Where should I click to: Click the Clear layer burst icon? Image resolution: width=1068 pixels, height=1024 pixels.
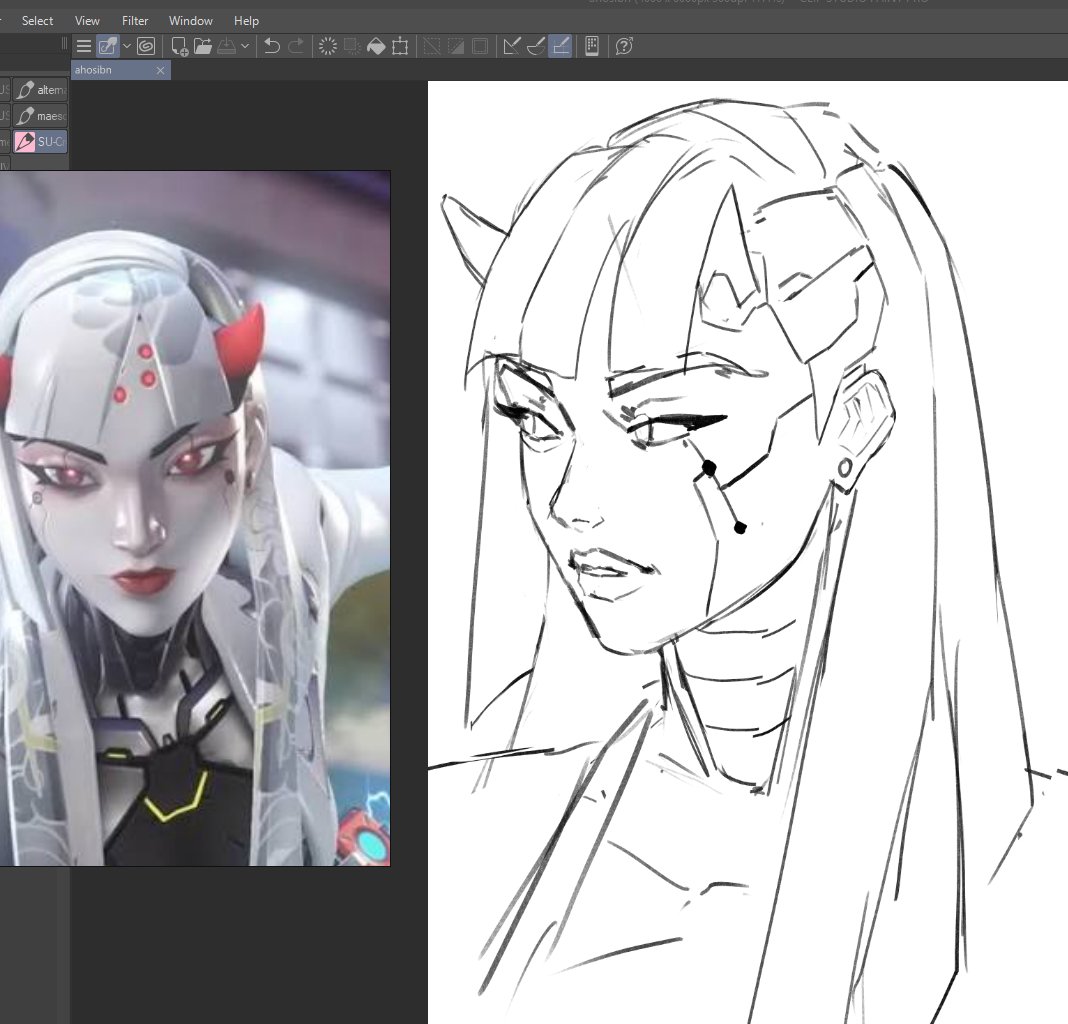(x=328, y=46)
